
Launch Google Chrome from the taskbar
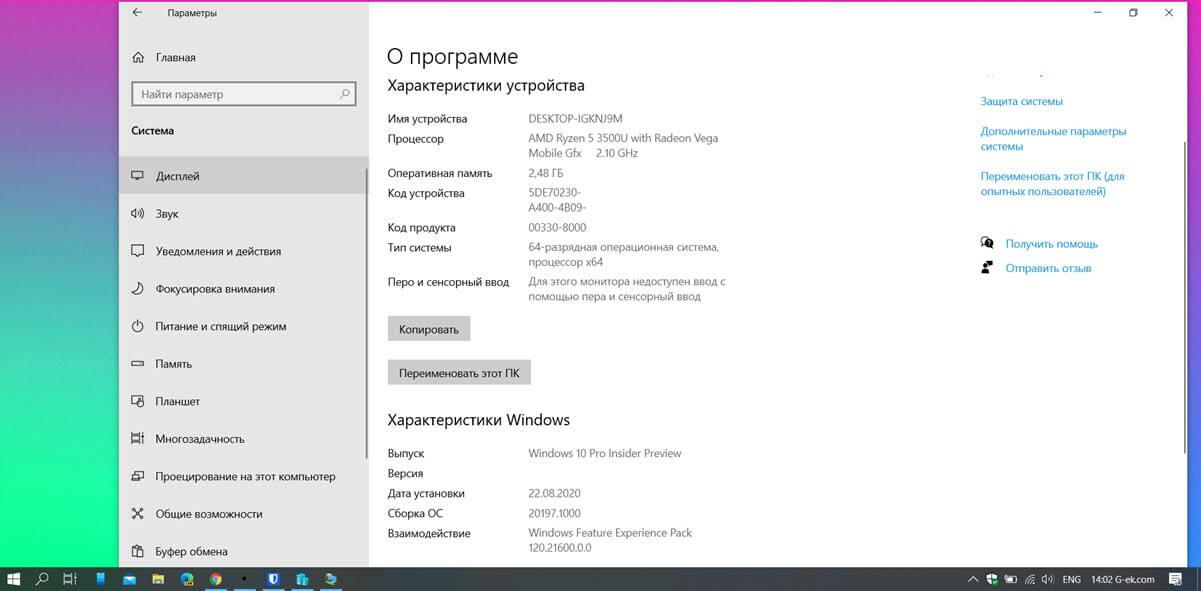click(x=216, y=579)
